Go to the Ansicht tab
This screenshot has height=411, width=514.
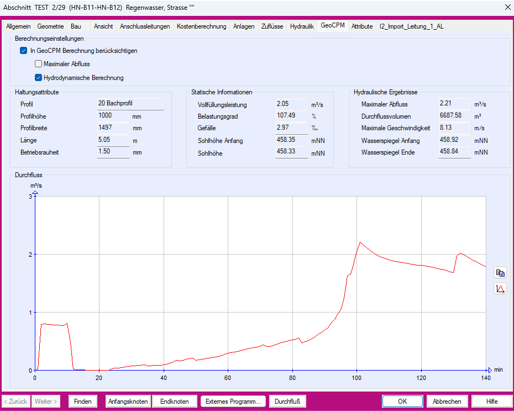click(x=103, y=26)
